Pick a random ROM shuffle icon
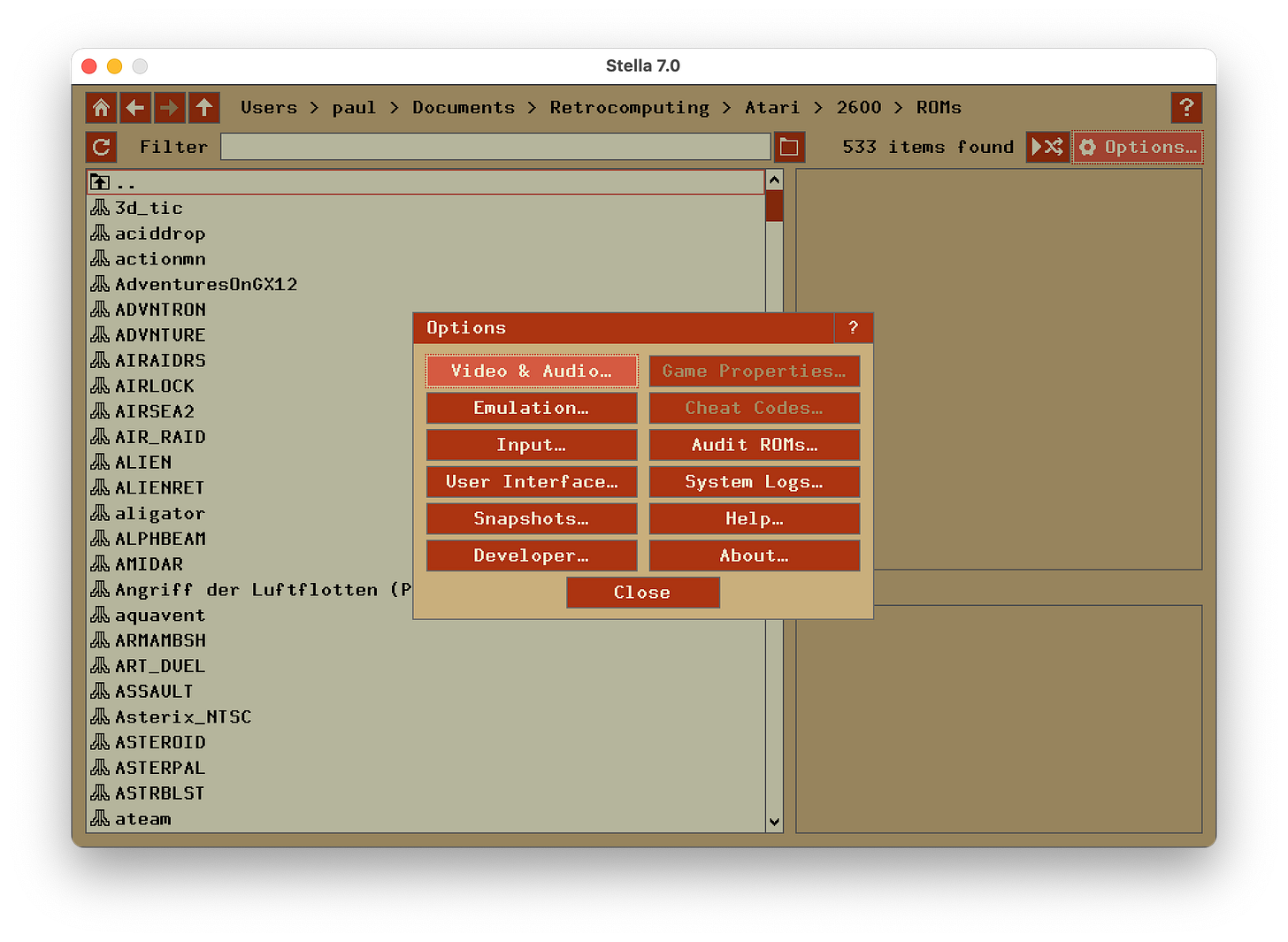1288x942 pixels. [x=1047, y=147]
